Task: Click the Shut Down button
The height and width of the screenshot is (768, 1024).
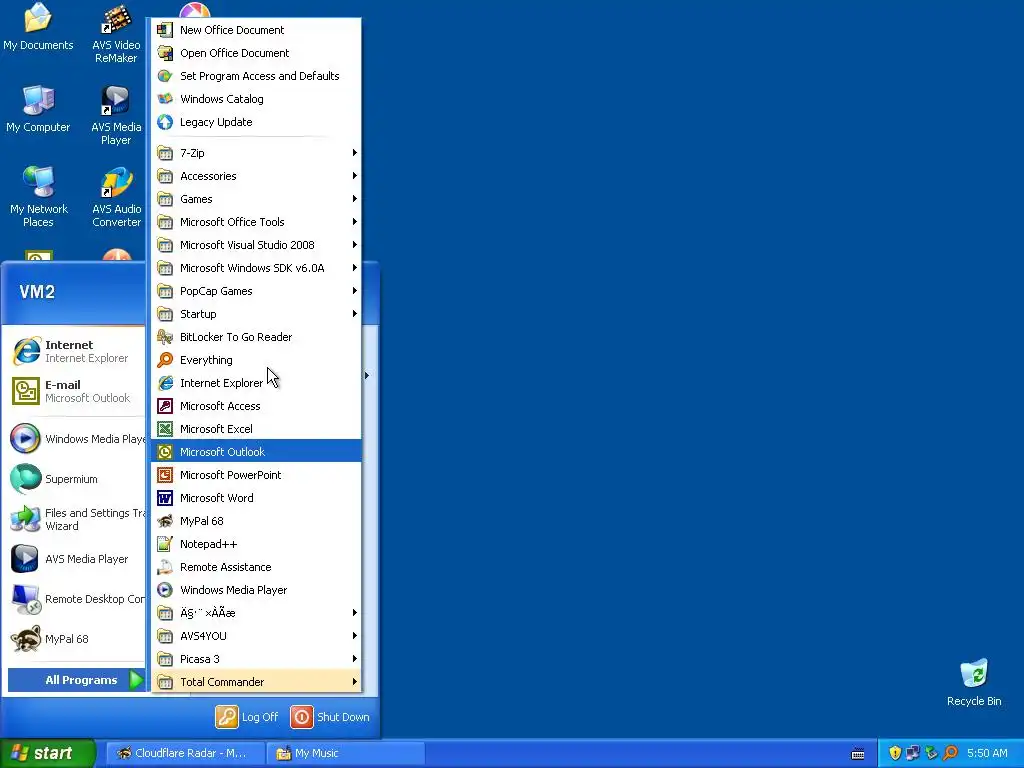Action: click(330, 716)
